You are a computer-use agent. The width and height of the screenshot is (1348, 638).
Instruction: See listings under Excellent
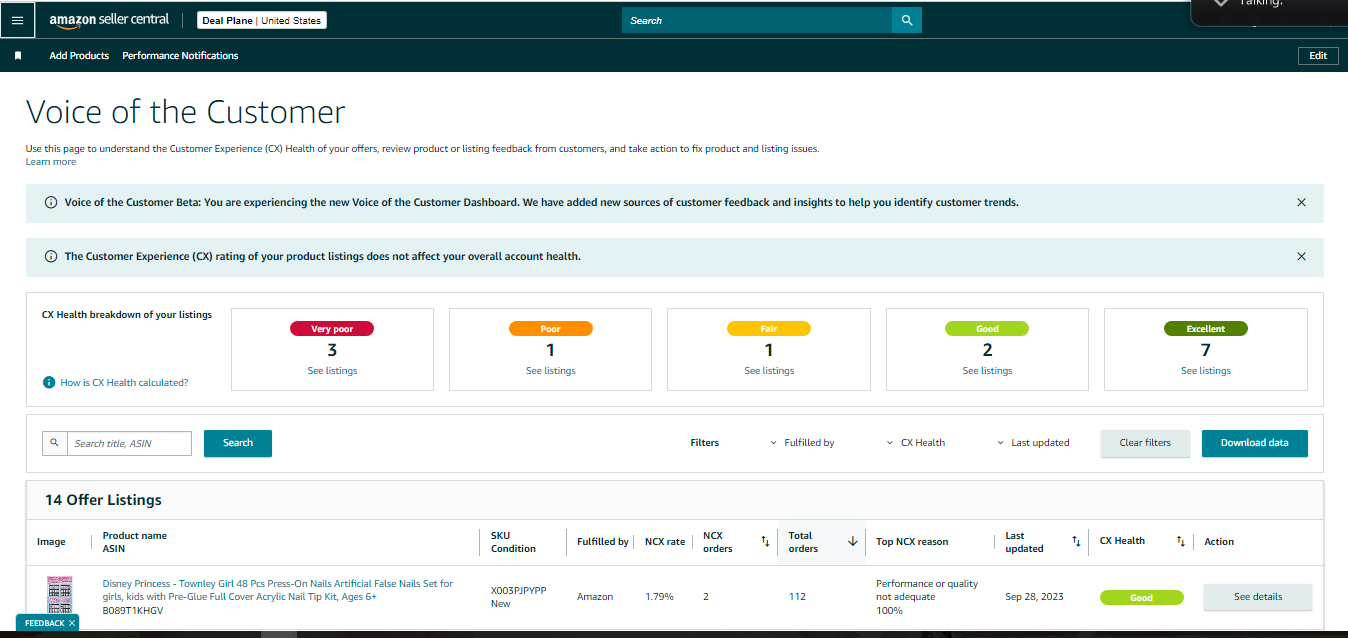pos(1206,371)
